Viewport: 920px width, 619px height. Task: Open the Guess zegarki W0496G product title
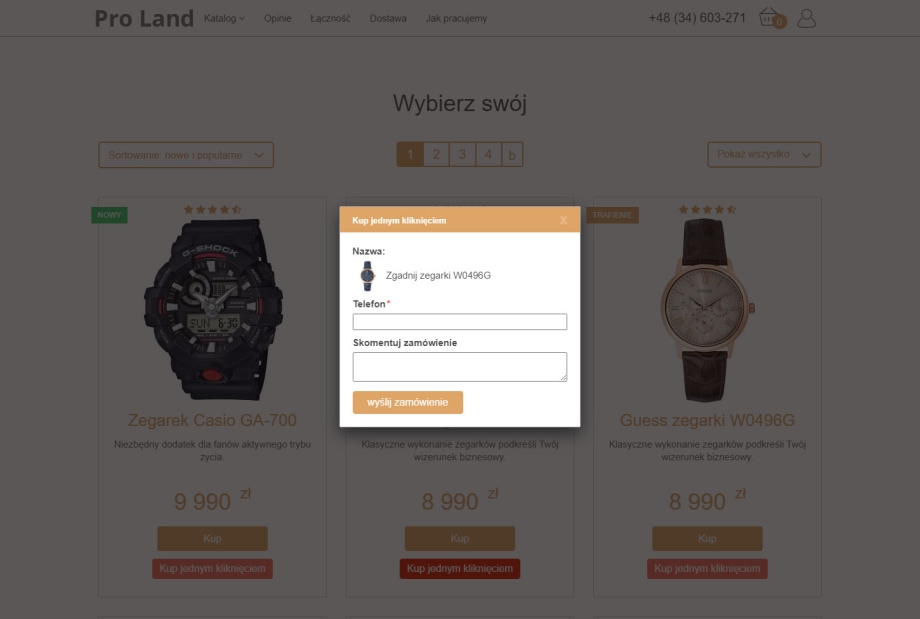coord(707,420)
